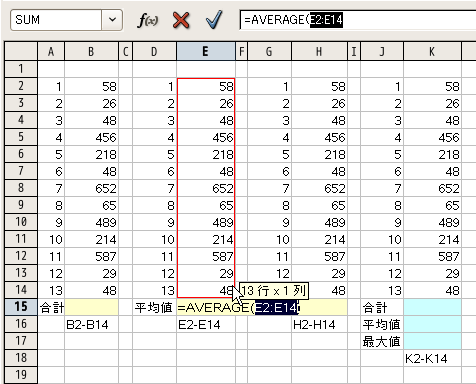Click cell D11 containing 10
This screenshot has width=476, height=384.
click(154, 239)
